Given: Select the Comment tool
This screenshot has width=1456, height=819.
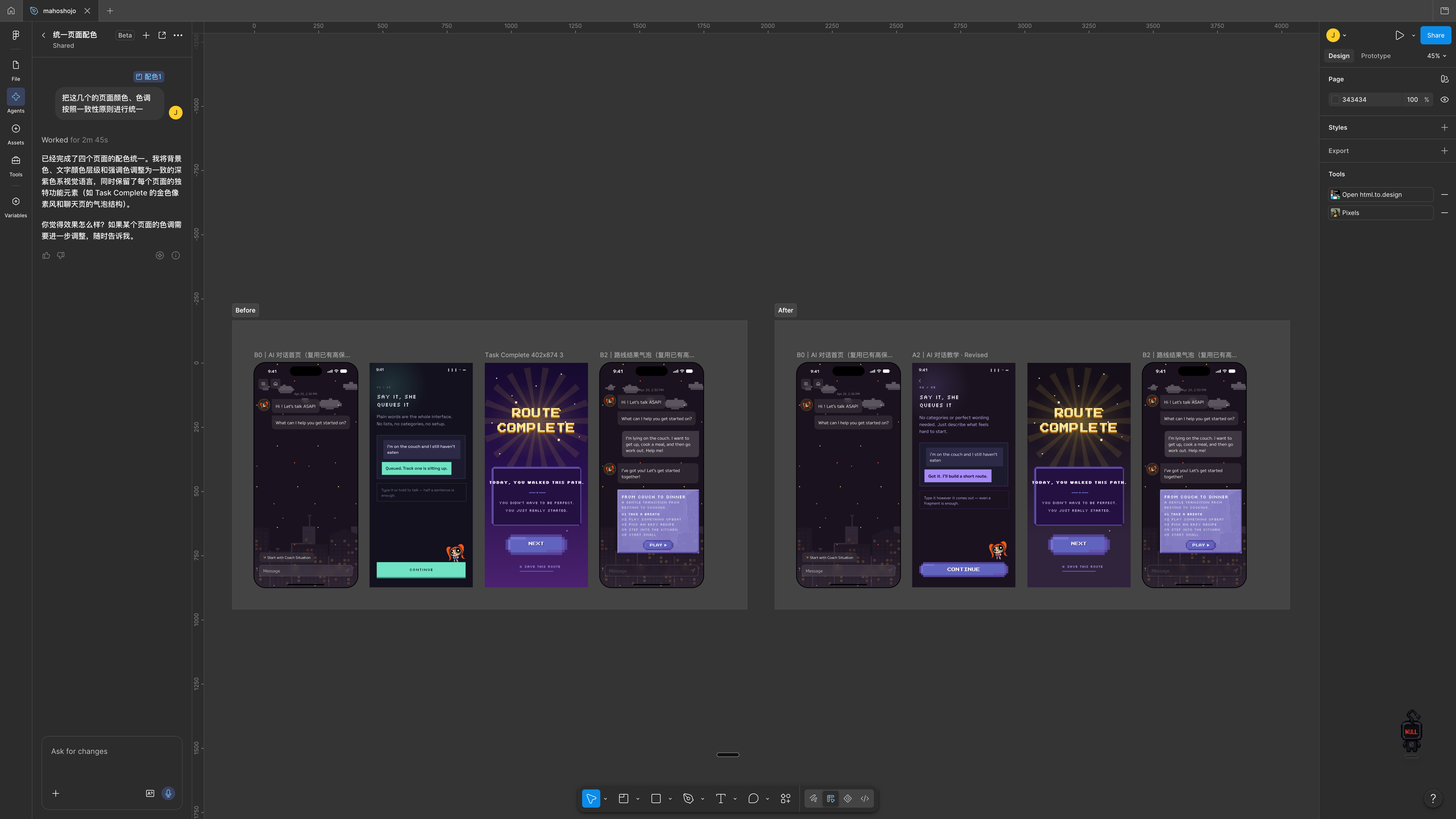Looking at the screenshot, I should [x=753, y=799].
